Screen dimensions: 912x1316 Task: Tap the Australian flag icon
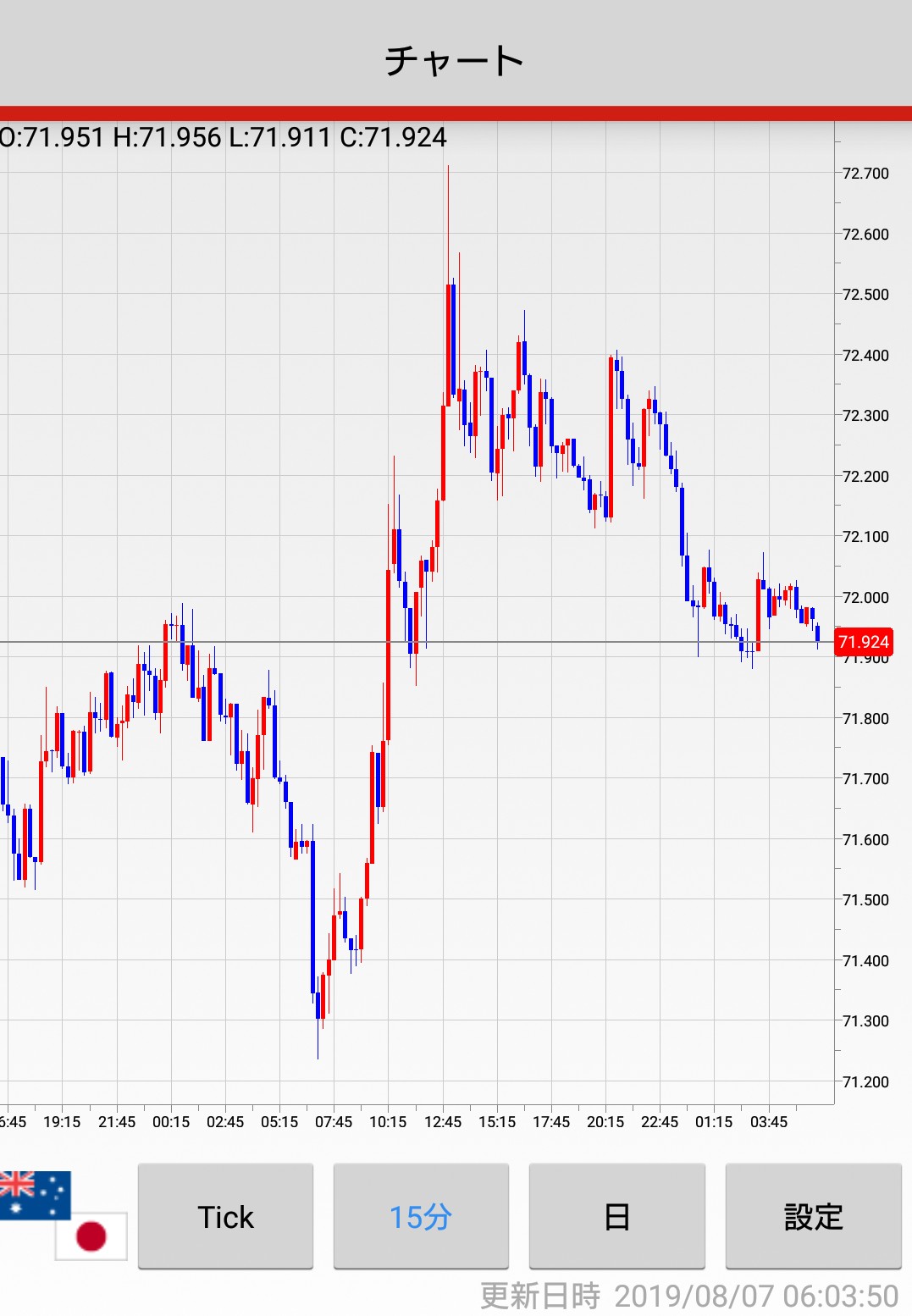tap(34, 1194)
